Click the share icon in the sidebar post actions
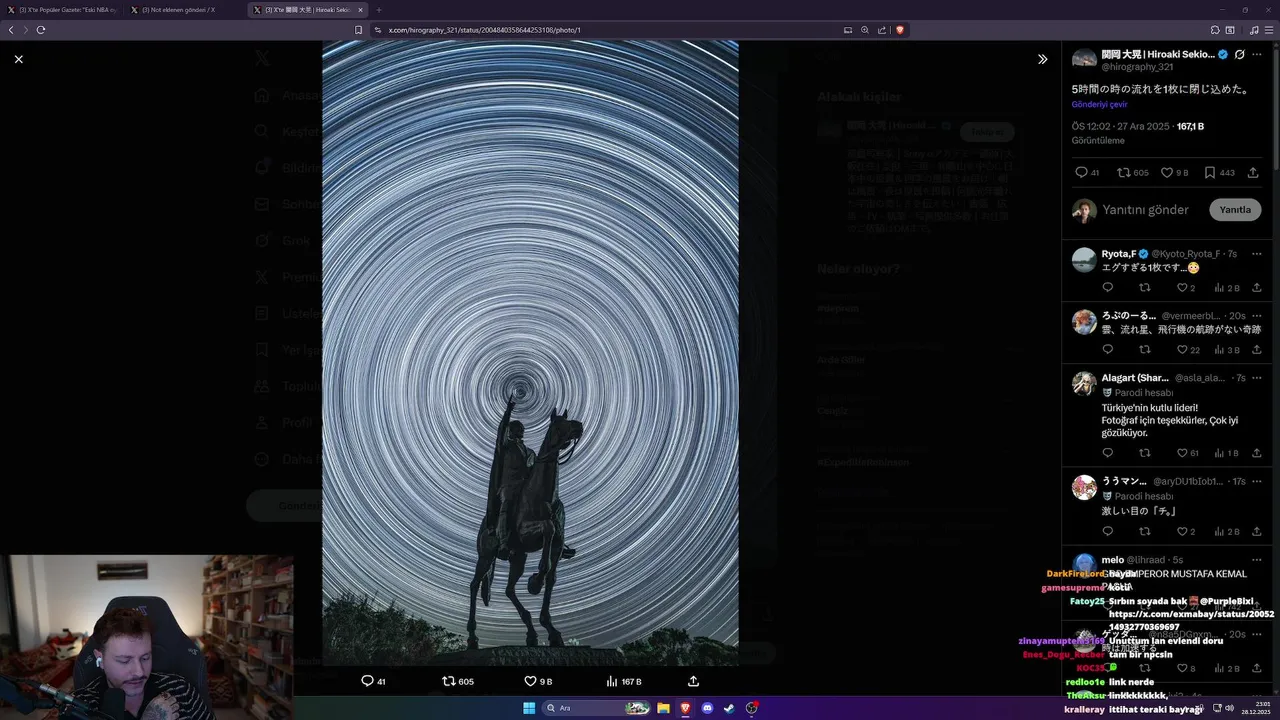Viewport: 1280px width, 720px height. tap(1253, 172)
